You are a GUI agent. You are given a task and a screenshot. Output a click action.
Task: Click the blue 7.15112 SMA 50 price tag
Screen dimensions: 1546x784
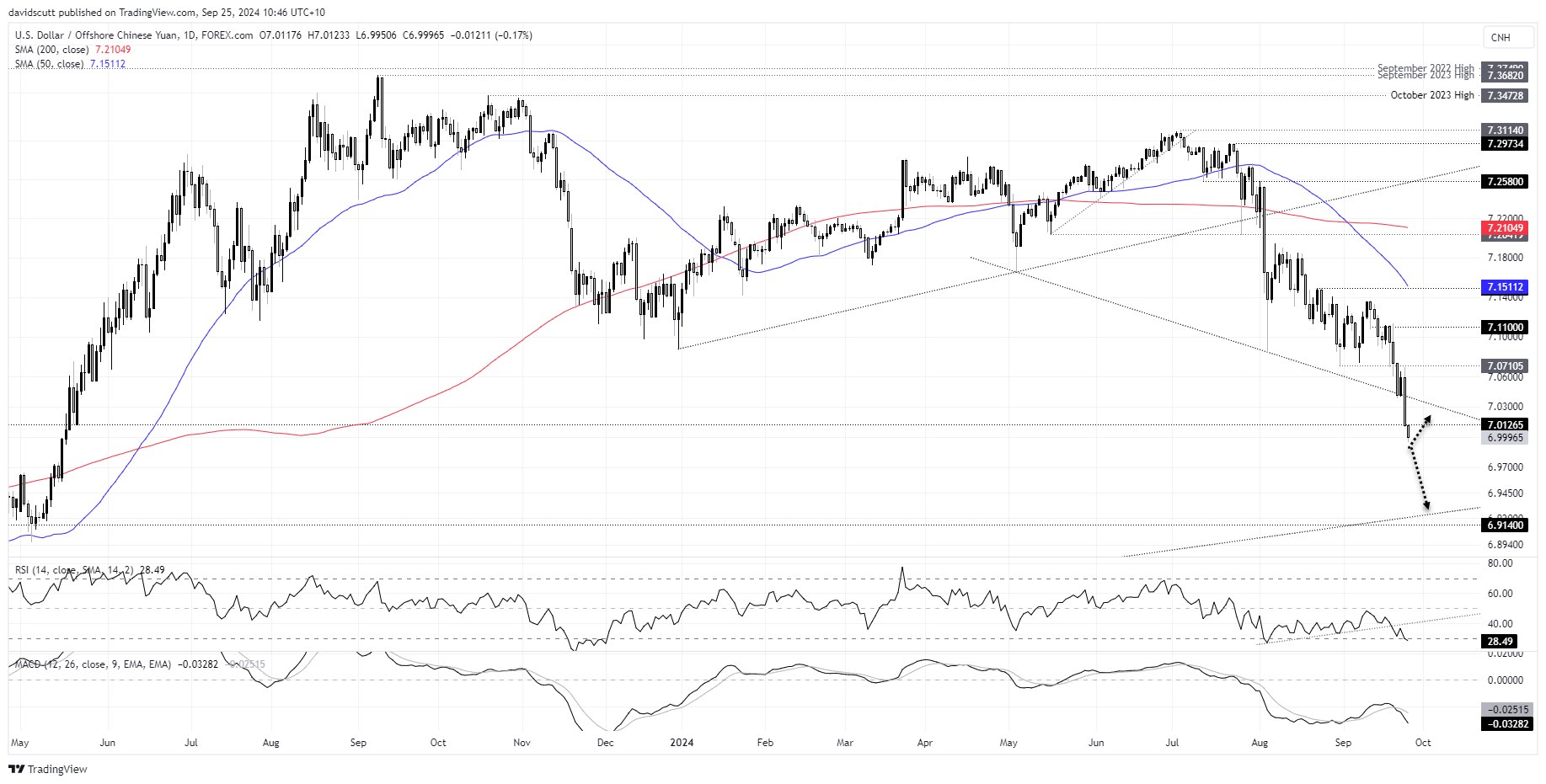click(1505, 287)
